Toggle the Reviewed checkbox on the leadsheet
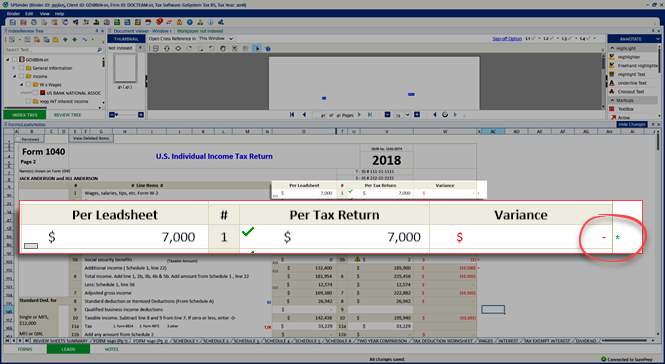This screenshot has width=665, height=364. pyautogui.click(x=18, y=139)
